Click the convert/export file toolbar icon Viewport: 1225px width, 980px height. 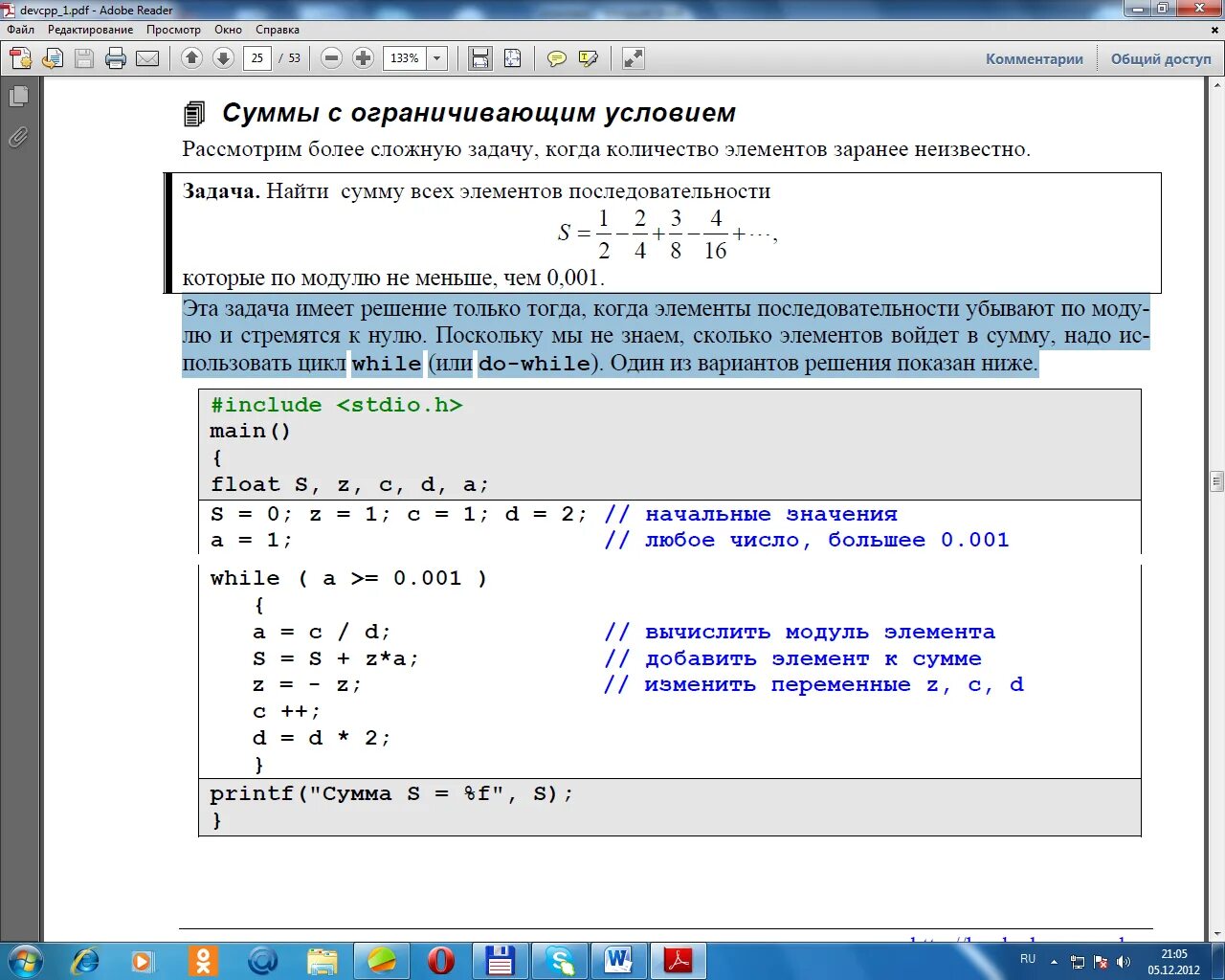click(x=53, y=58)
